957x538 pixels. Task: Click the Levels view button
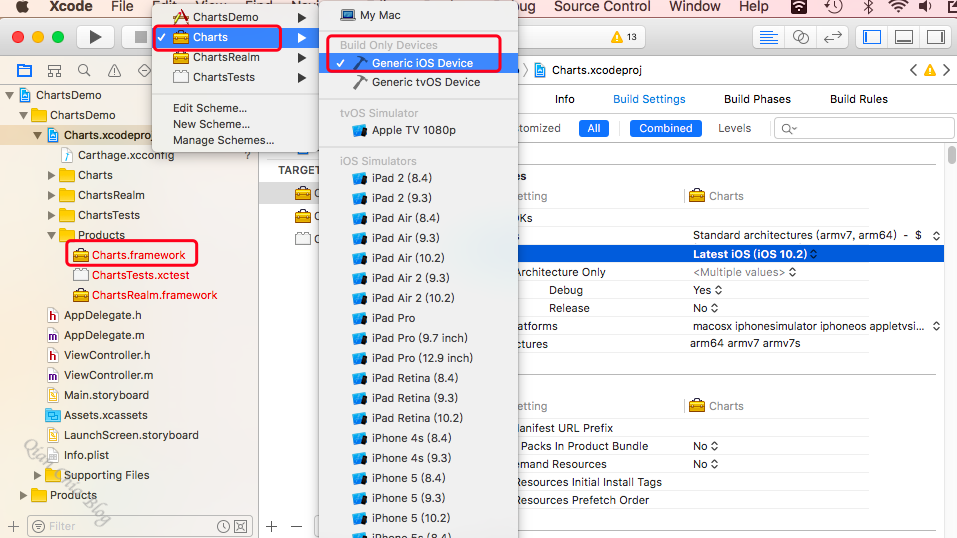[x=734, y=128]
